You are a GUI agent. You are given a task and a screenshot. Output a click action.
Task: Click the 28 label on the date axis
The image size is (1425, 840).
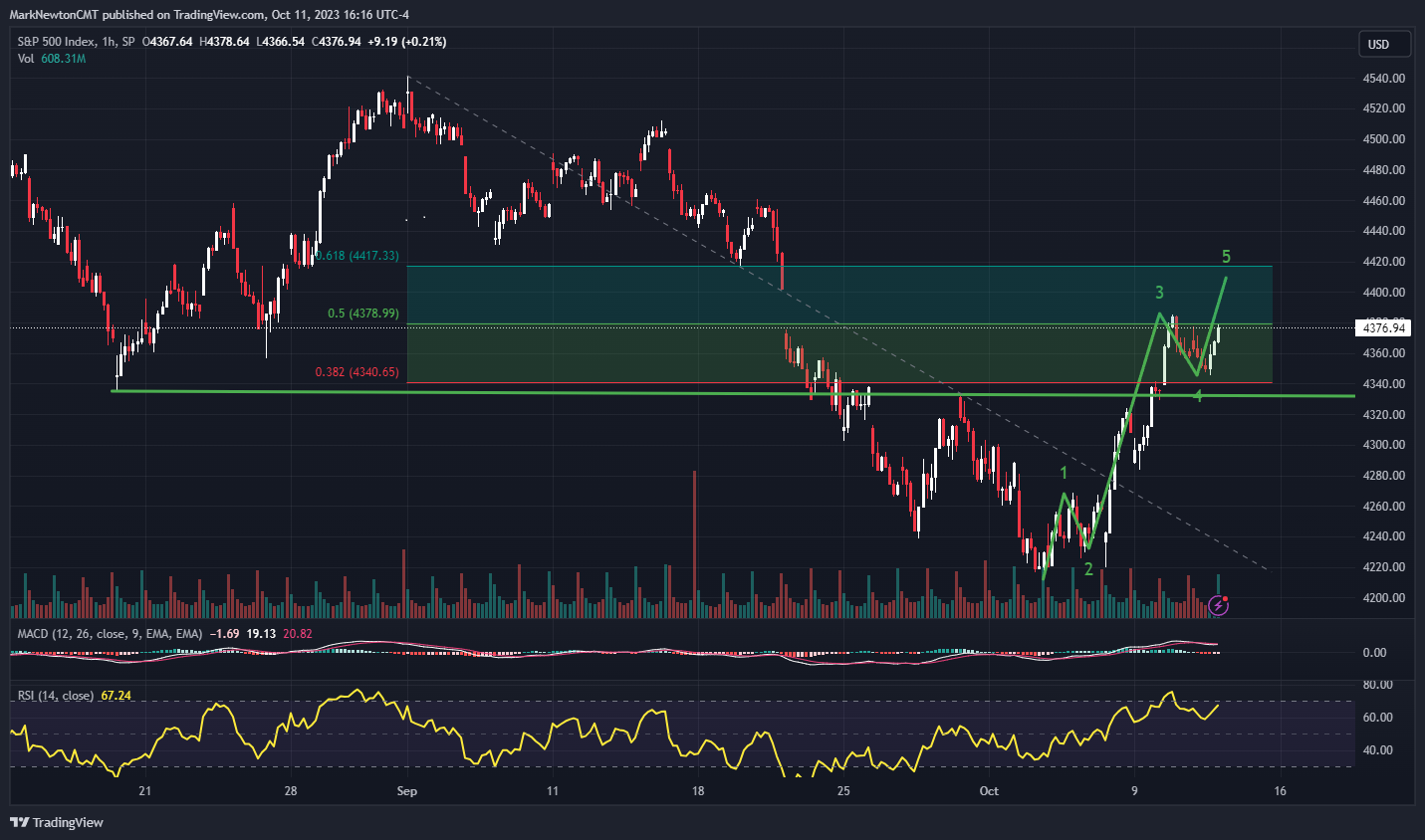pos(291,791)
